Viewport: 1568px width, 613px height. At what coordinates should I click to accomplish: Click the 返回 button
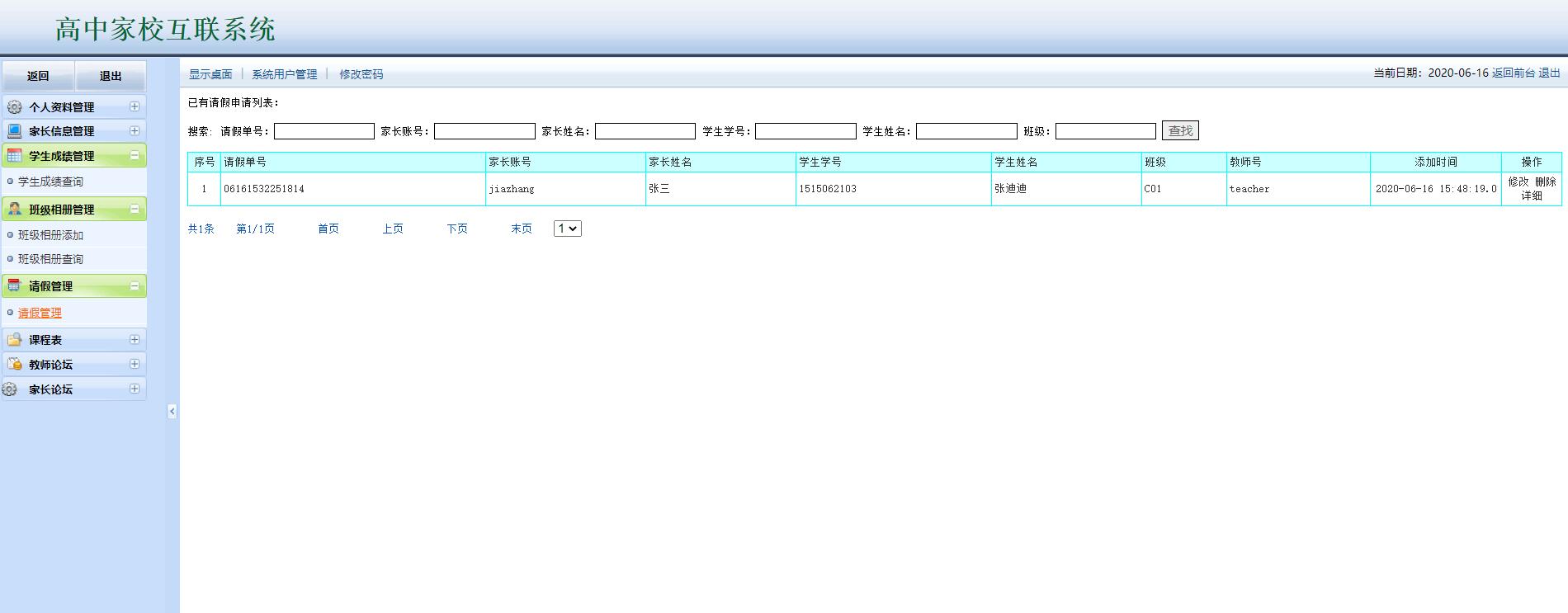(38, 76)
